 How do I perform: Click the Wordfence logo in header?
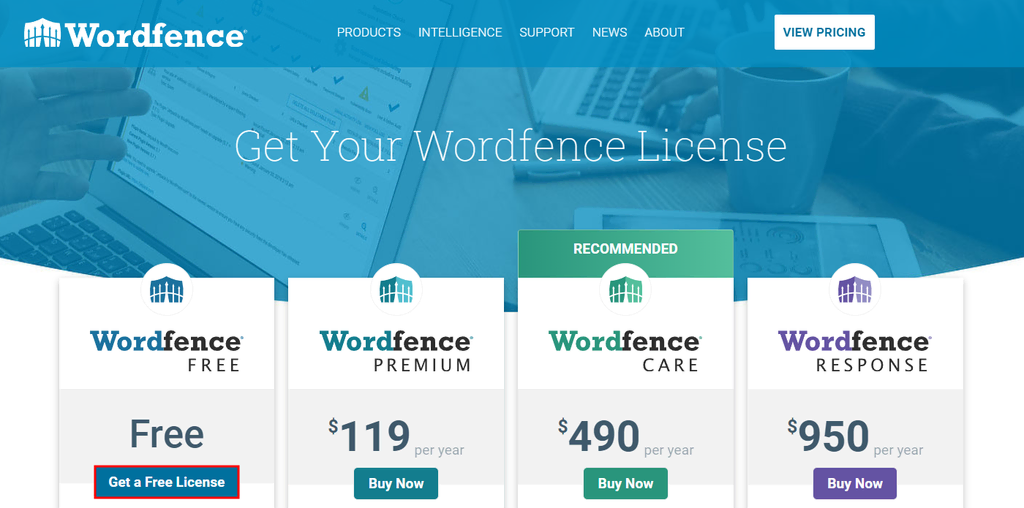[x=135, y=33]
